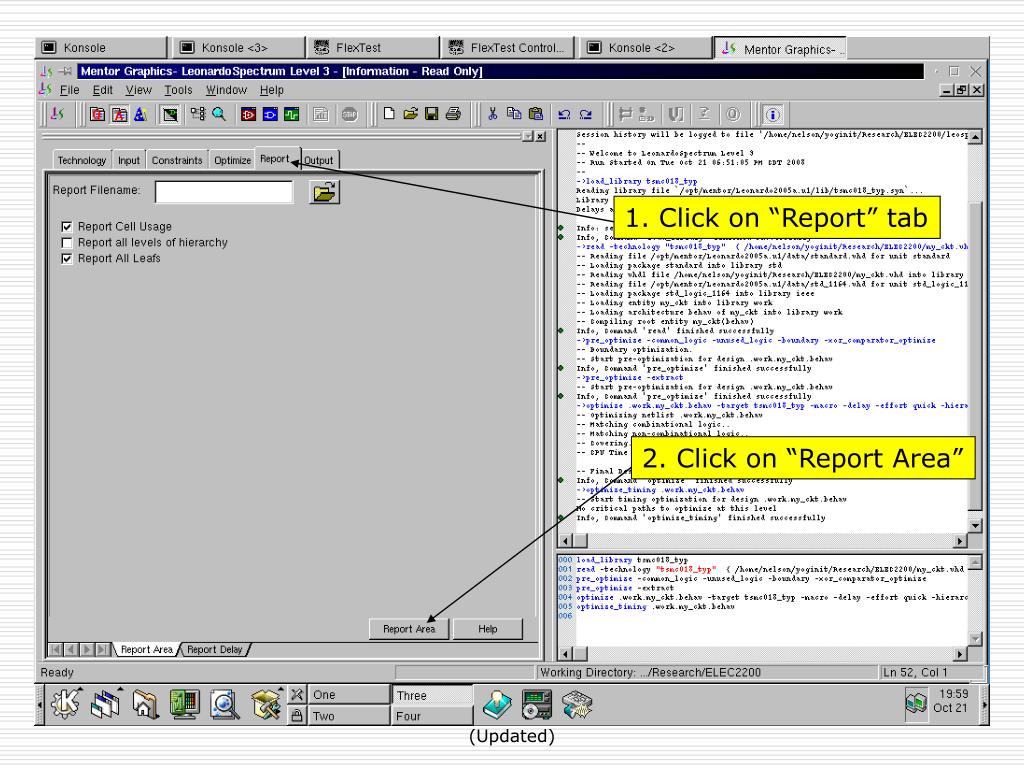
Task: Select the Report tab
Action: 274,158
